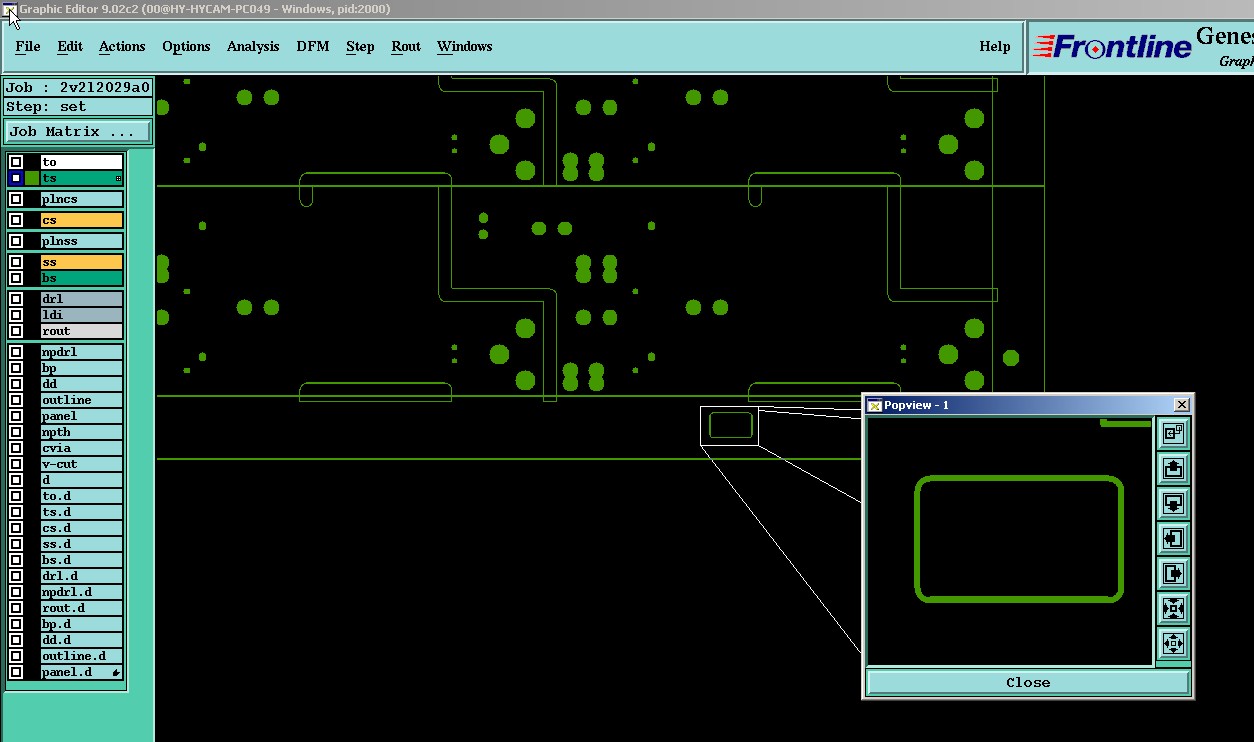
Task: Select the panel layer name
Action: [82, 416]
